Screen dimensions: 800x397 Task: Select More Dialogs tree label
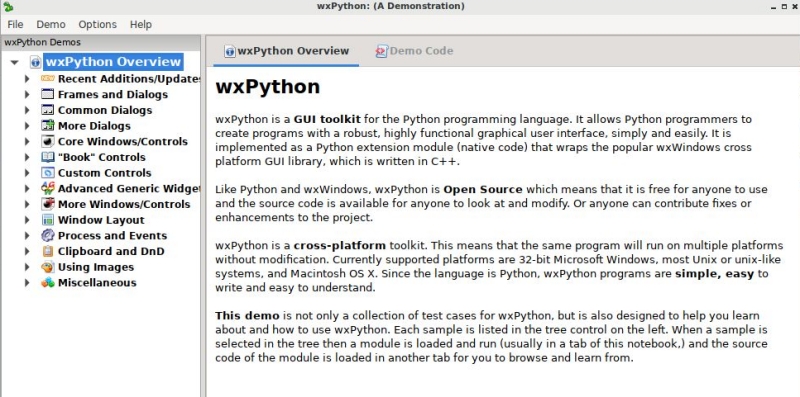(x=94, y=126)
